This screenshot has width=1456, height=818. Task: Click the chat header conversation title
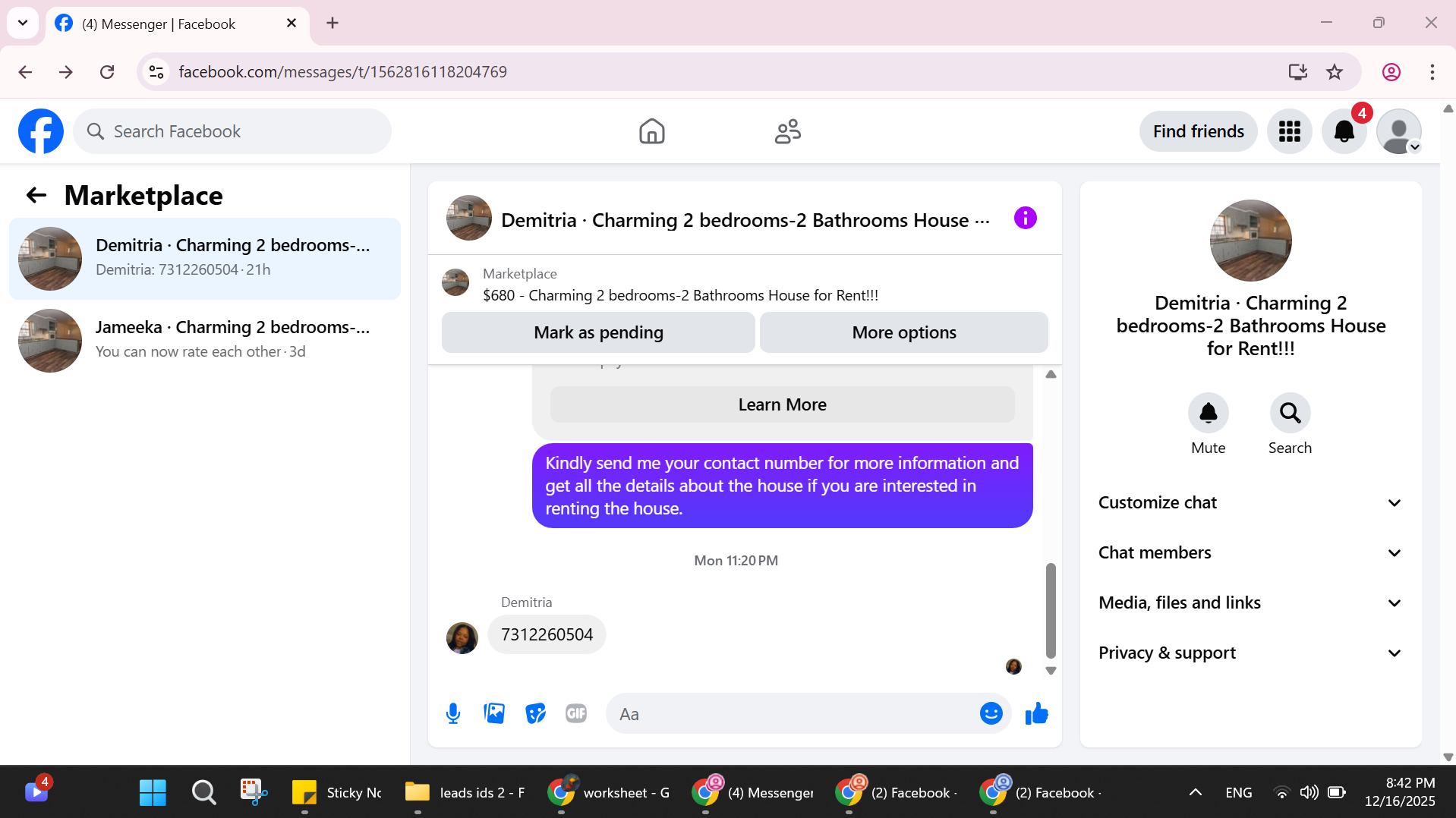click(745, 220)
